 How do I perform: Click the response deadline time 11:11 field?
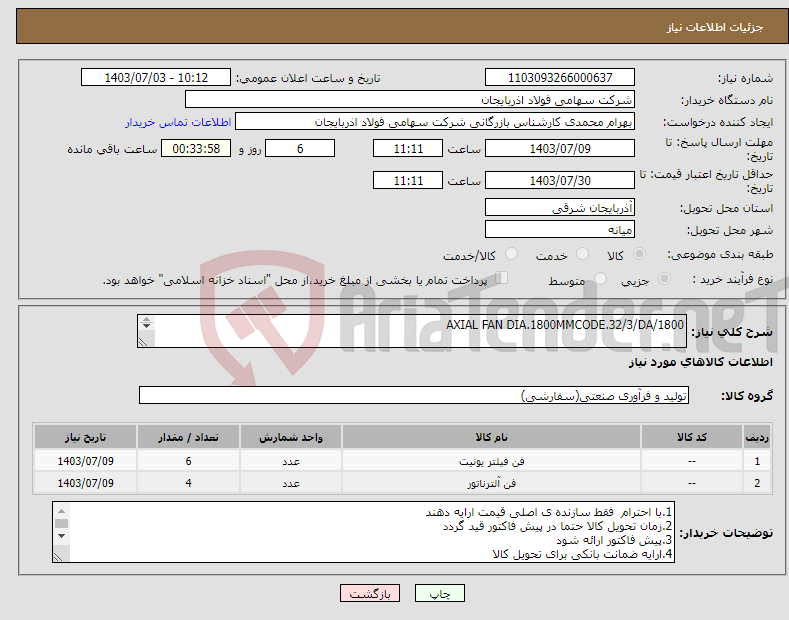408,148
